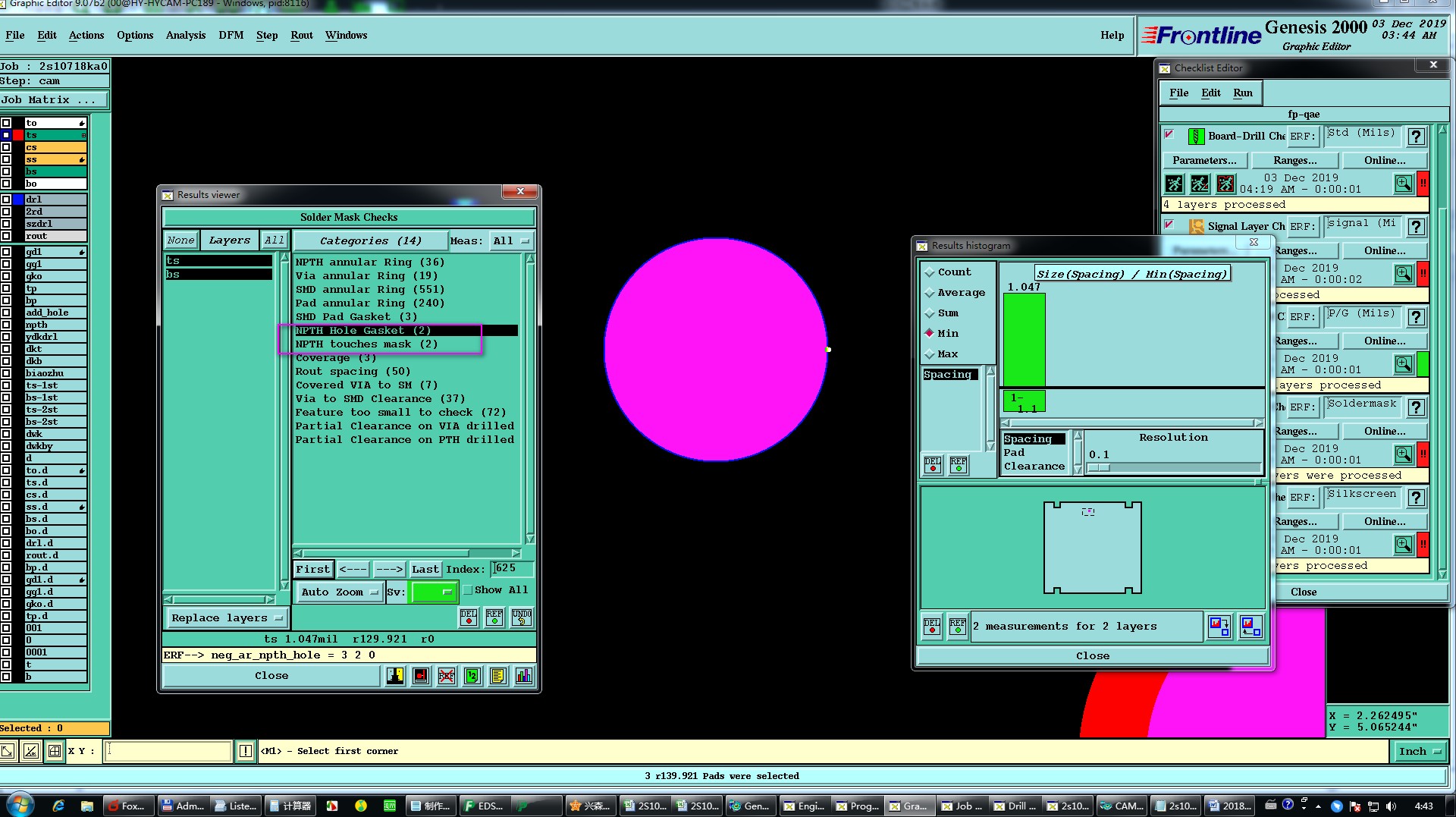
Task: Click the green 1-1.1 range swatch
Action: (1024, 401)
